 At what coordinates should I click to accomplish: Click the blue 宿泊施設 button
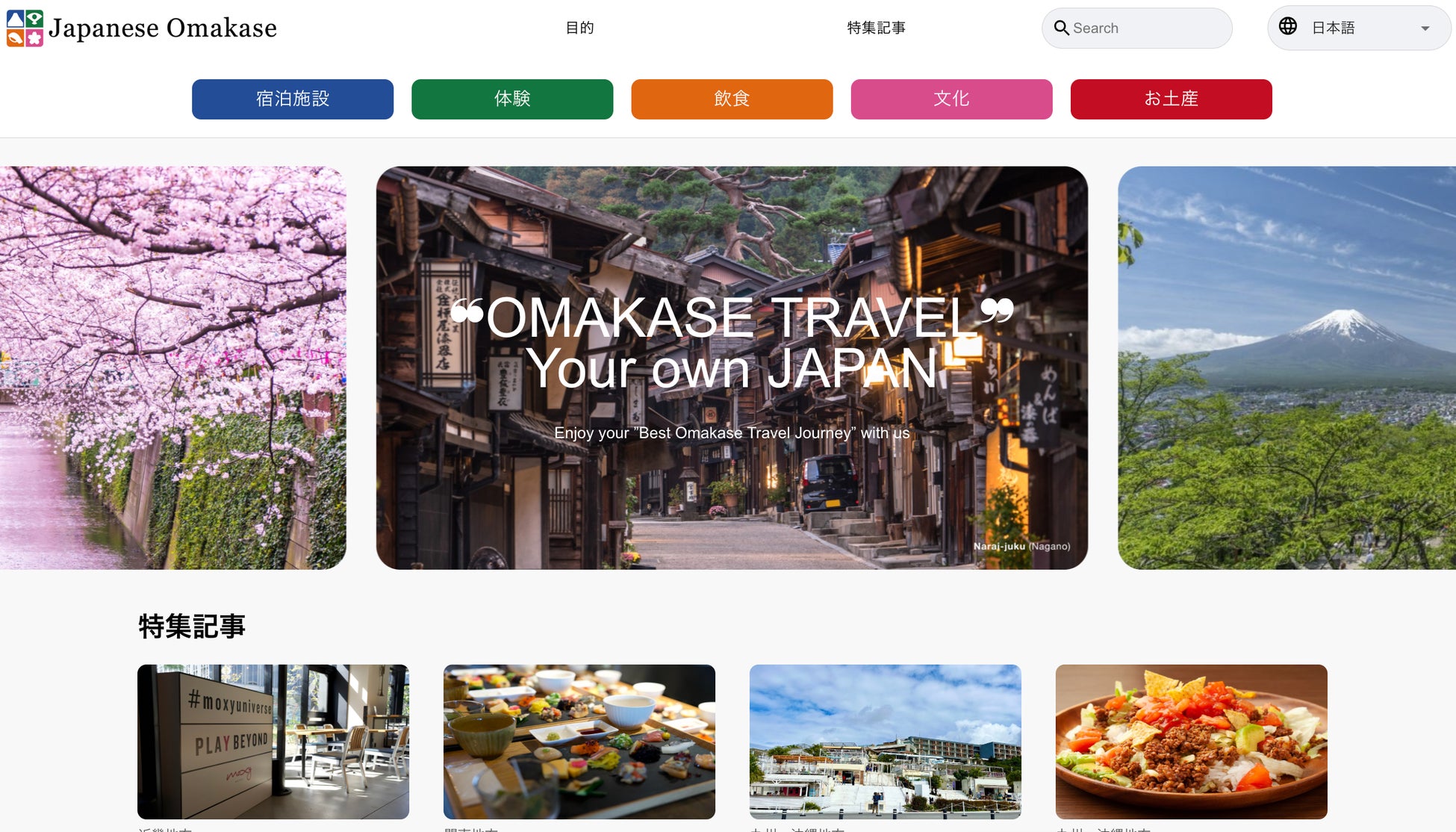click(292, 99)
